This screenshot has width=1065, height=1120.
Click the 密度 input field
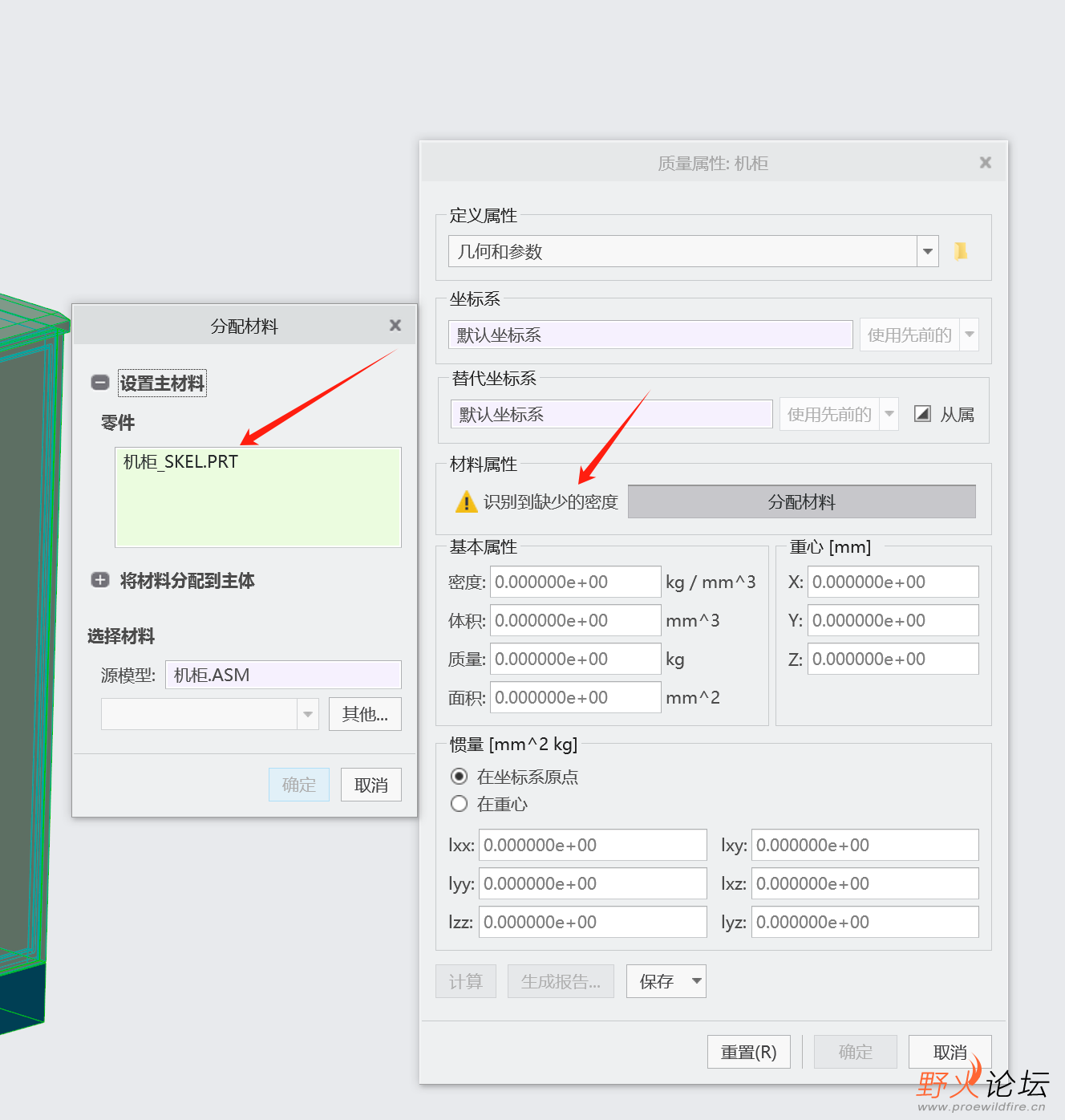pyautogui.click(x=576, y=582)
